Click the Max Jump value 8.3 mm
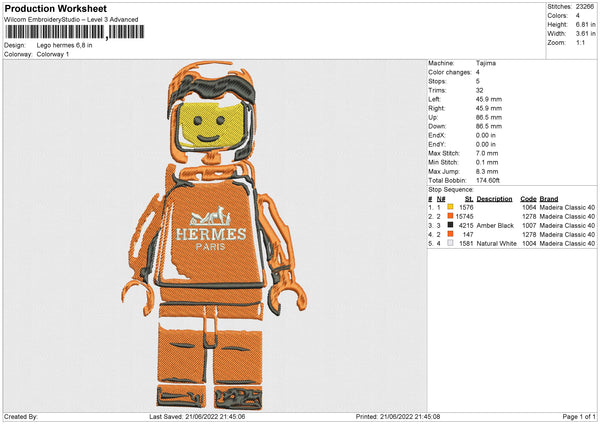Image resolution: width=600 pixels, height=424 pixels. [487, 171]
